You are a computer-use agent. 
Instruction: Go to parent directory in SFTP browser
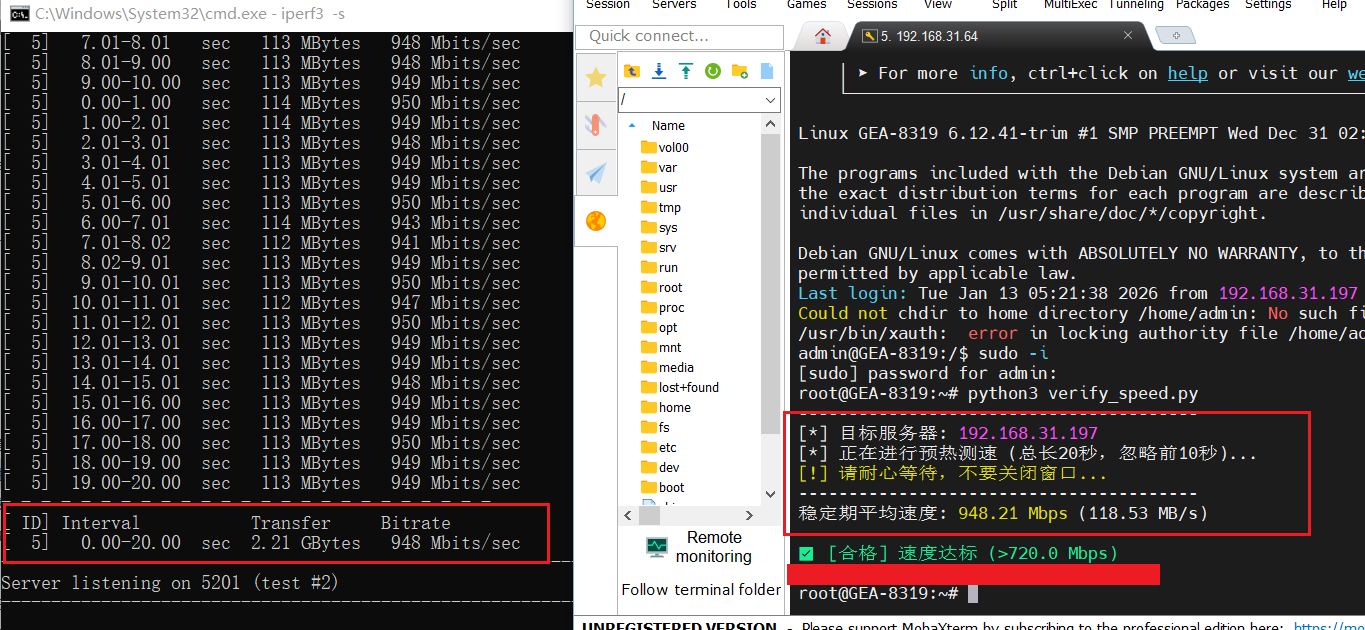632,71
